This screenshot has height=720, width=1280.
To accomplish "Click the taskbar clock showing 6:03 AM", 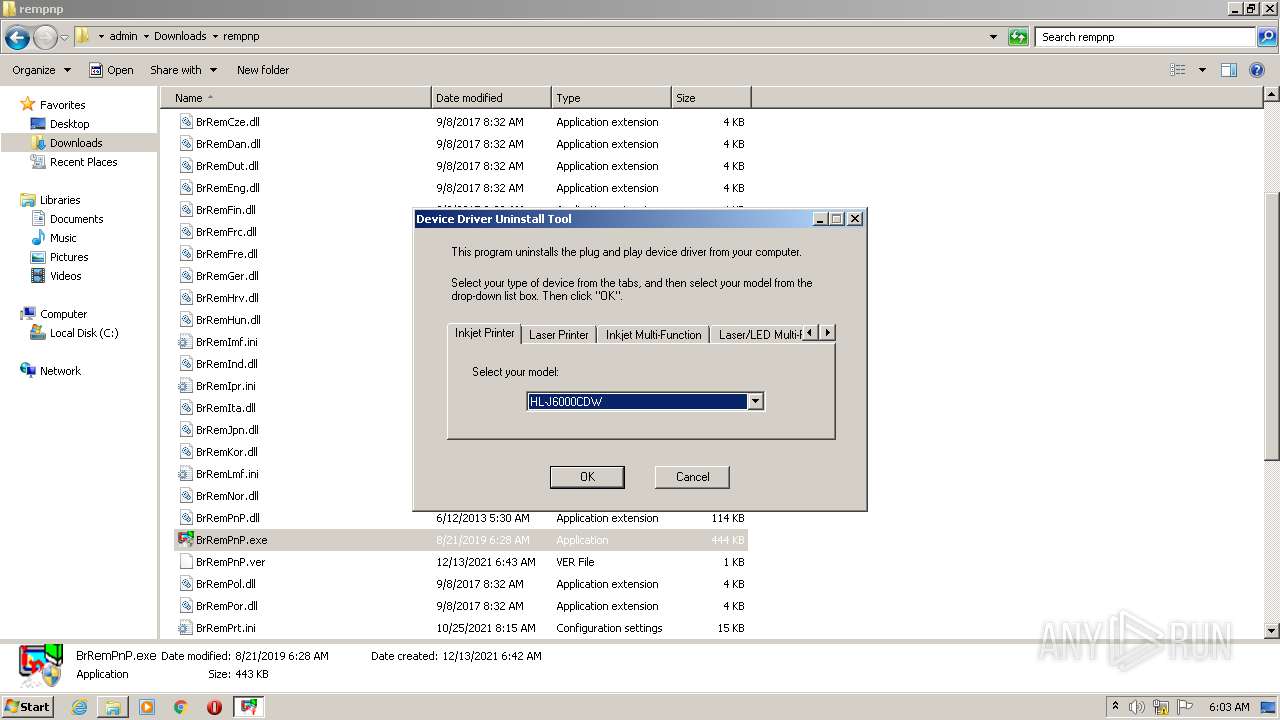I will (1229, 707).
